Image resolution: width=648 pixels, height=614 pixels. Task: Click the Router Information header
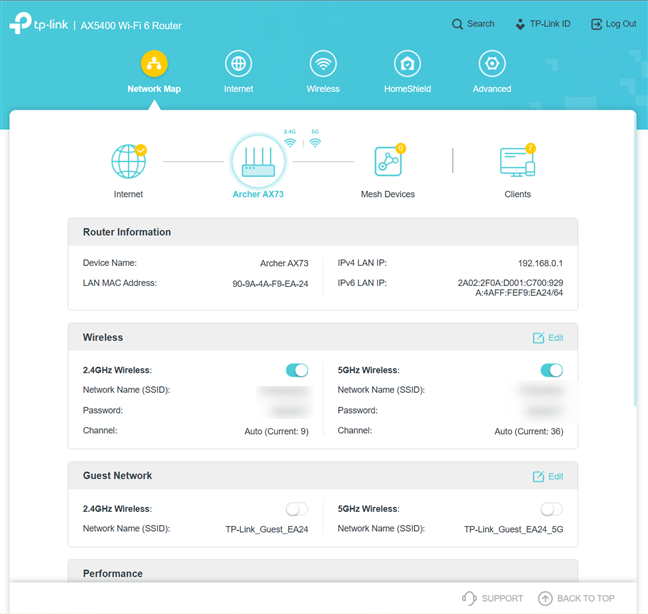323,232
